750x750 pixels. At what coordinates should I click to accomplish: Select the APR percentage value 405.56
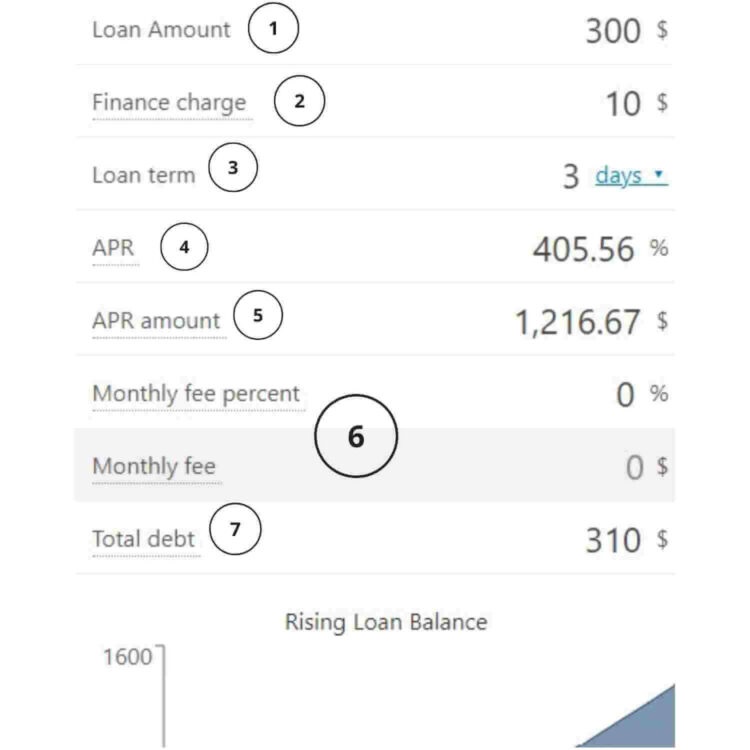(x=583, y=249)
